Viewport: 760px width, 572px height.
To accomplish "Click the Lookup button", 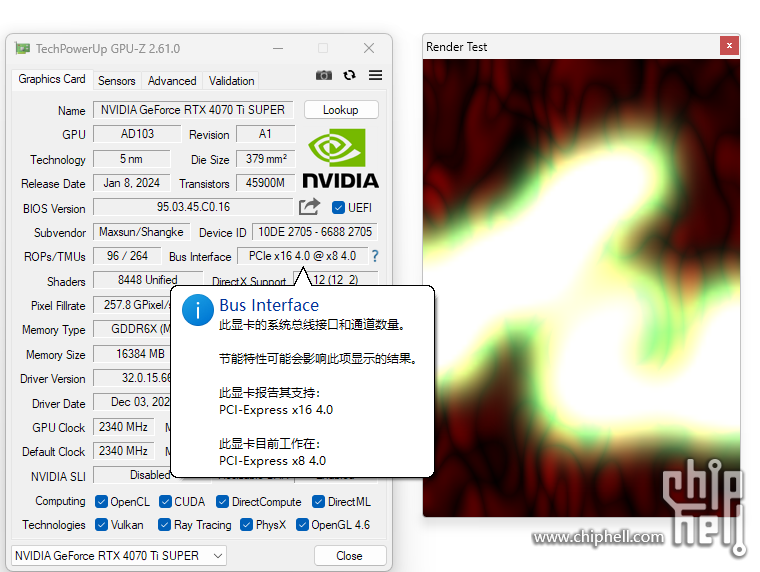I will click(341, 110).
